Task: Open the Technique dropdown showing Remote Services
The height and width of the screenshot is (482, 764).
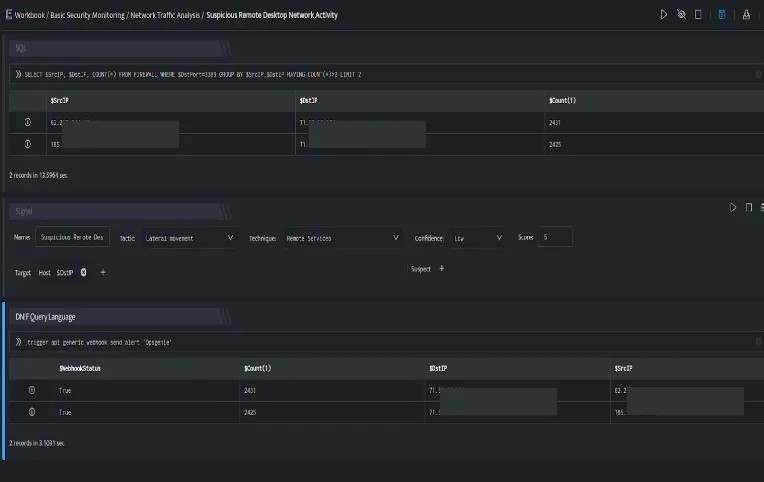Action: [343, 238]
